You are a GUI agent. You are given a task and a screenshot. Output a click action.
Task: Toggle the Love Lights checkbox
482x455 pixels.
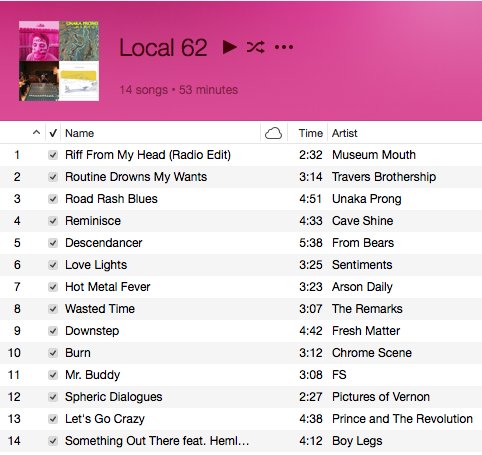[53, 265]
